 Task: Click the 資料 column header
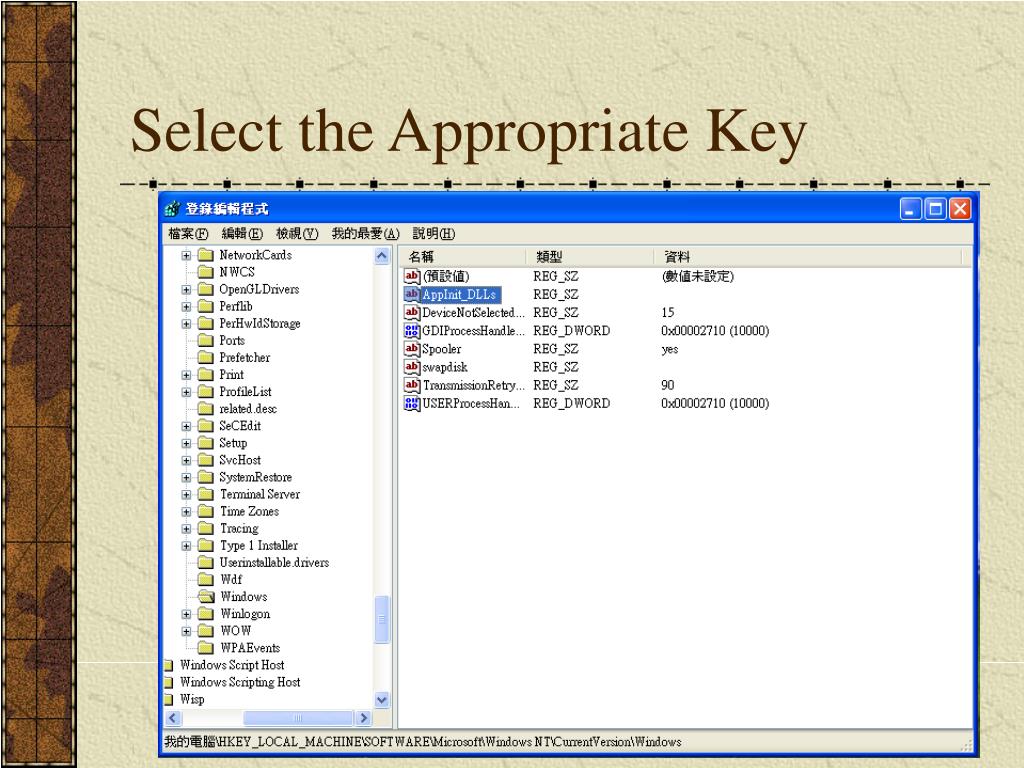pos(808,257)
